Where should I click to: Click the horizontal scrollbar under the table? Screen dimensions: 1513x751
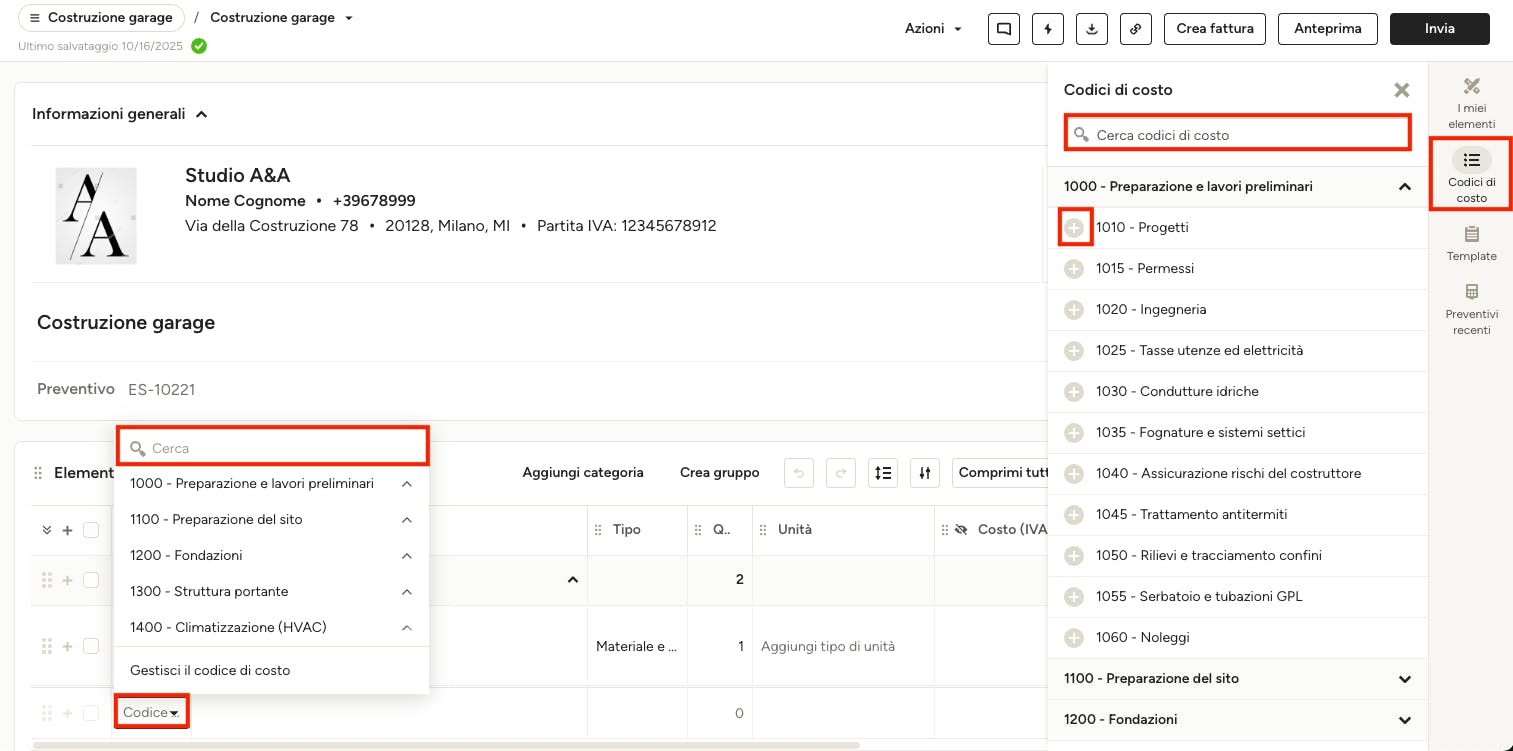click(446, 745)
